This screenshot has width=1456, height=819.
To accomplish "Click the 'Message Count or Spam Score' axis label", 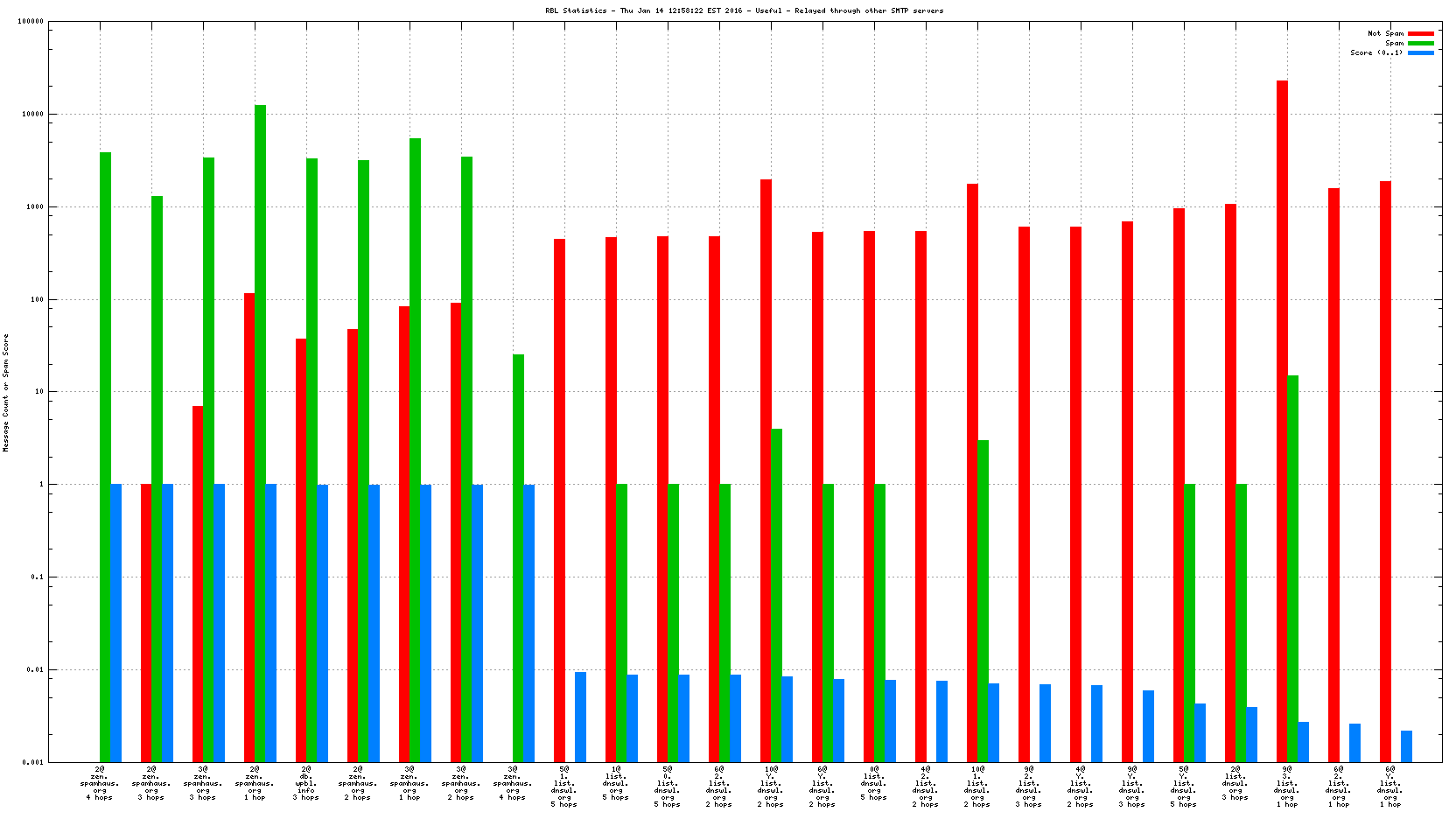I will point(5,392).
